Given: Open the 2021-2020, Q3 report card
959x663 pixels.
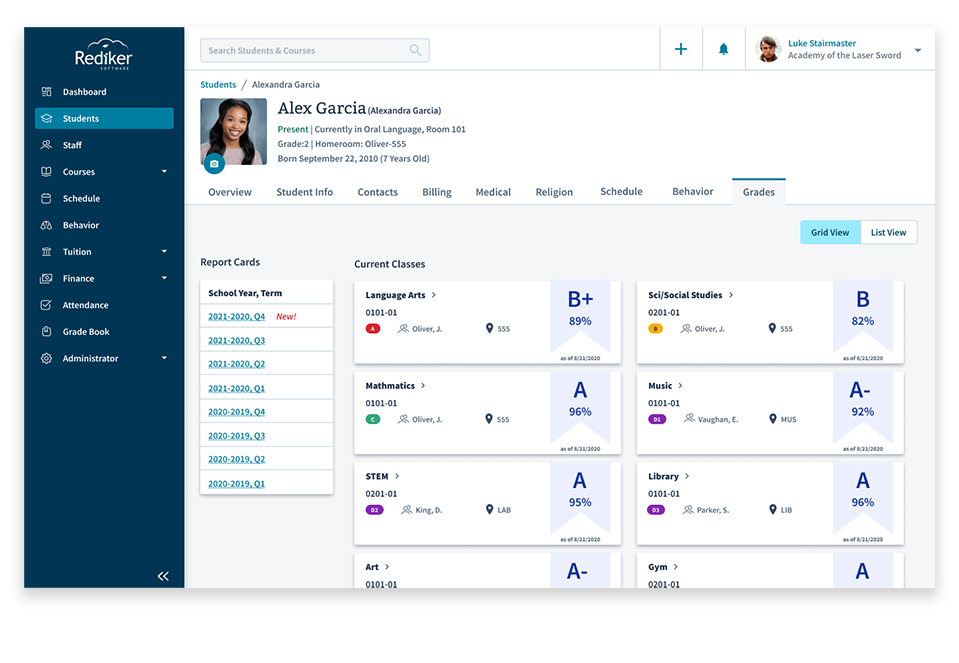Looking at the screenshot, I should 236,340.
